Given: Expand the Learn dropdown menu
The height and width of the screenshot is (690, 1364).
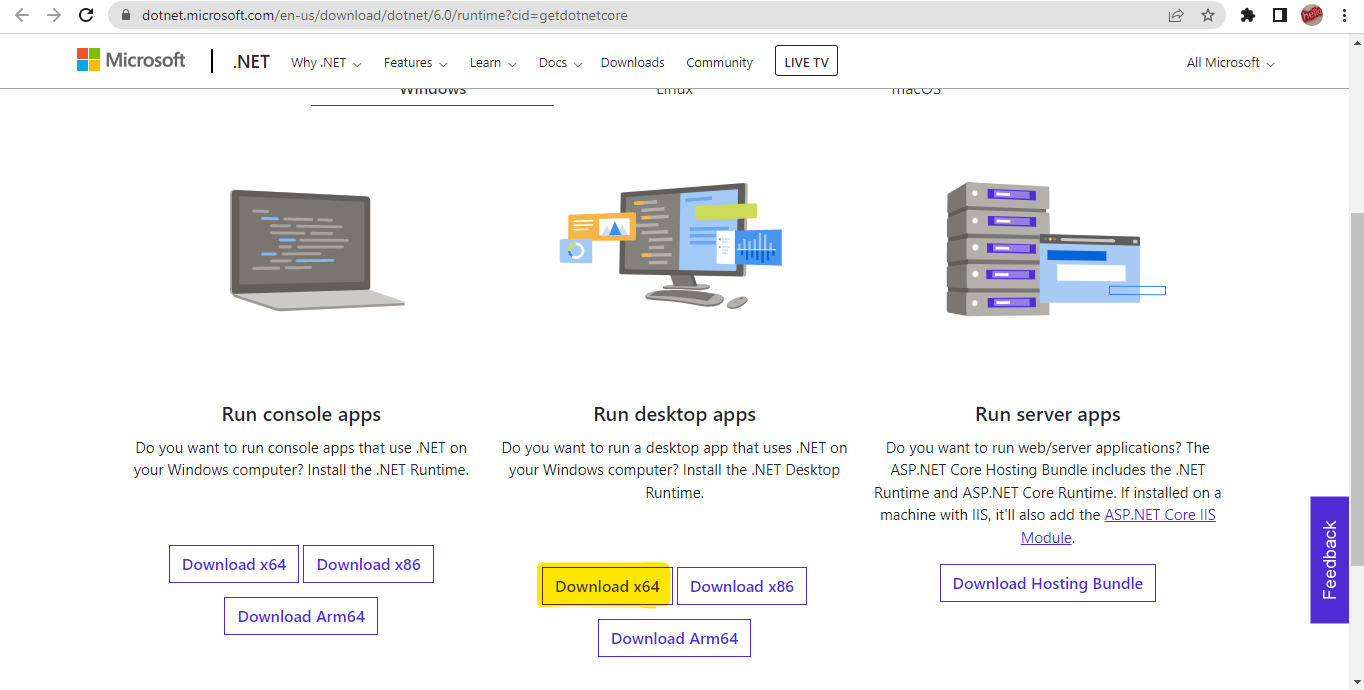Looking at the screenshot, I should click(493, 63).
